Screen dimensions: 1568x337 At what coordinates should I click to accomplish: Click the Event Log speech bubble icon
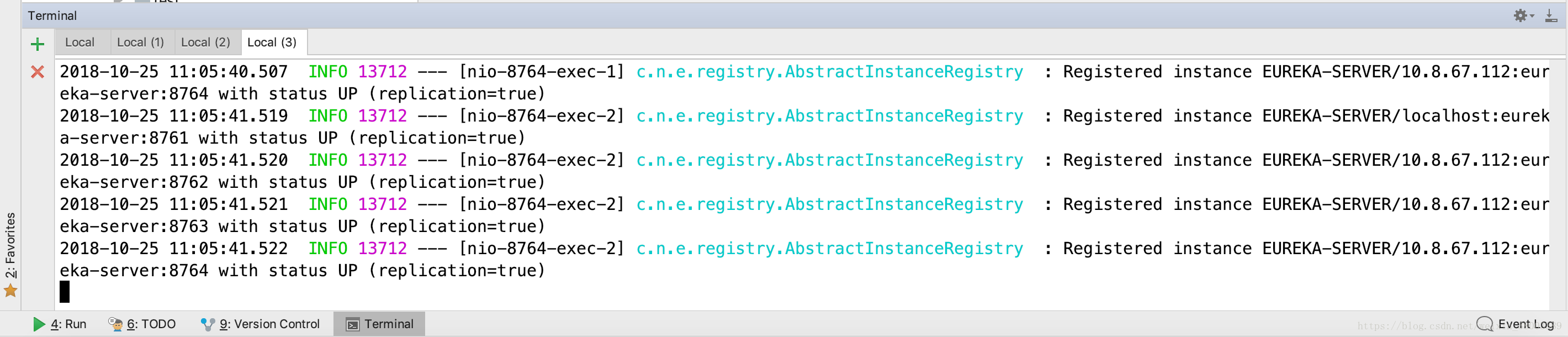[1485, 324]
